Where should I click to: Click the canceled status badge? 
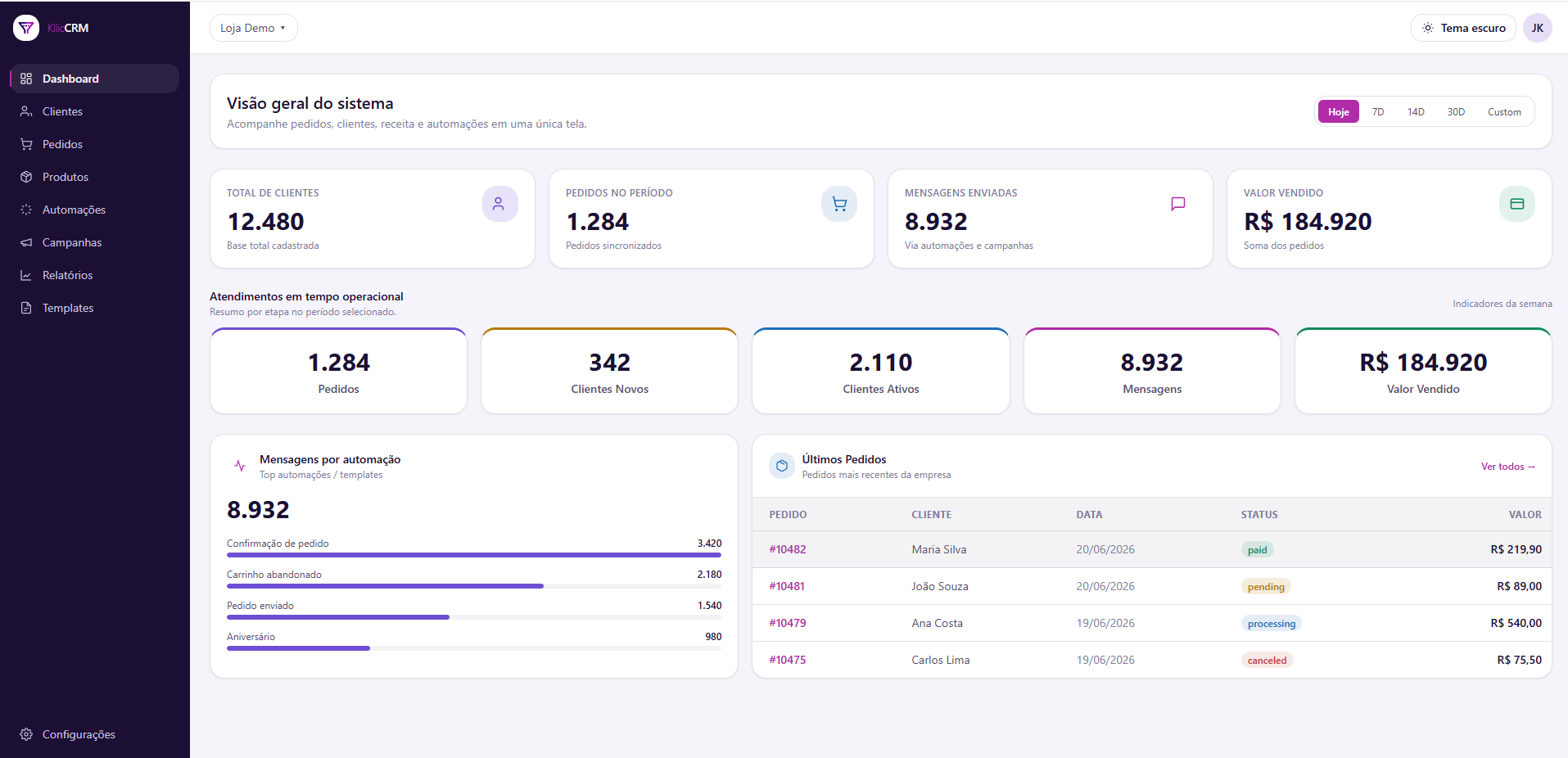click(x=1267, y=661)
